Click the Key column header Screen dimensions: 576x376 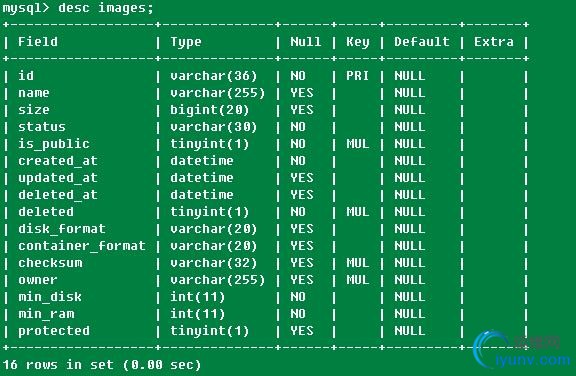357,42
